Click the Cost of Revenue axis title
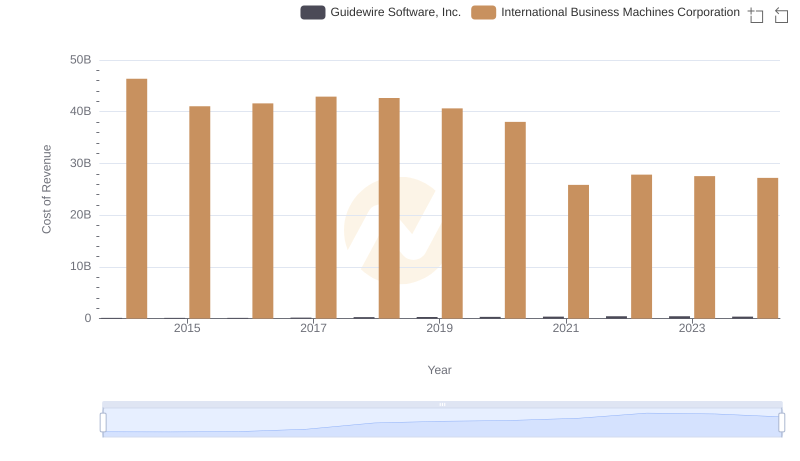 click(x=46, y=189)
